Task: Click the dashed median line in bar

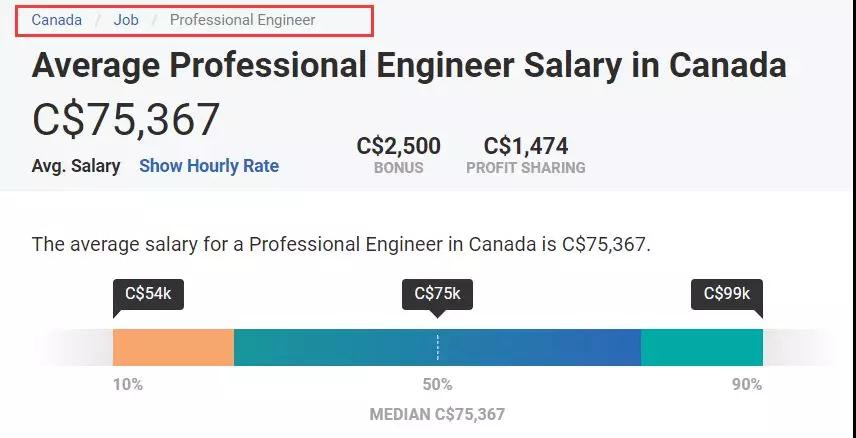Action: pos(437,347)
